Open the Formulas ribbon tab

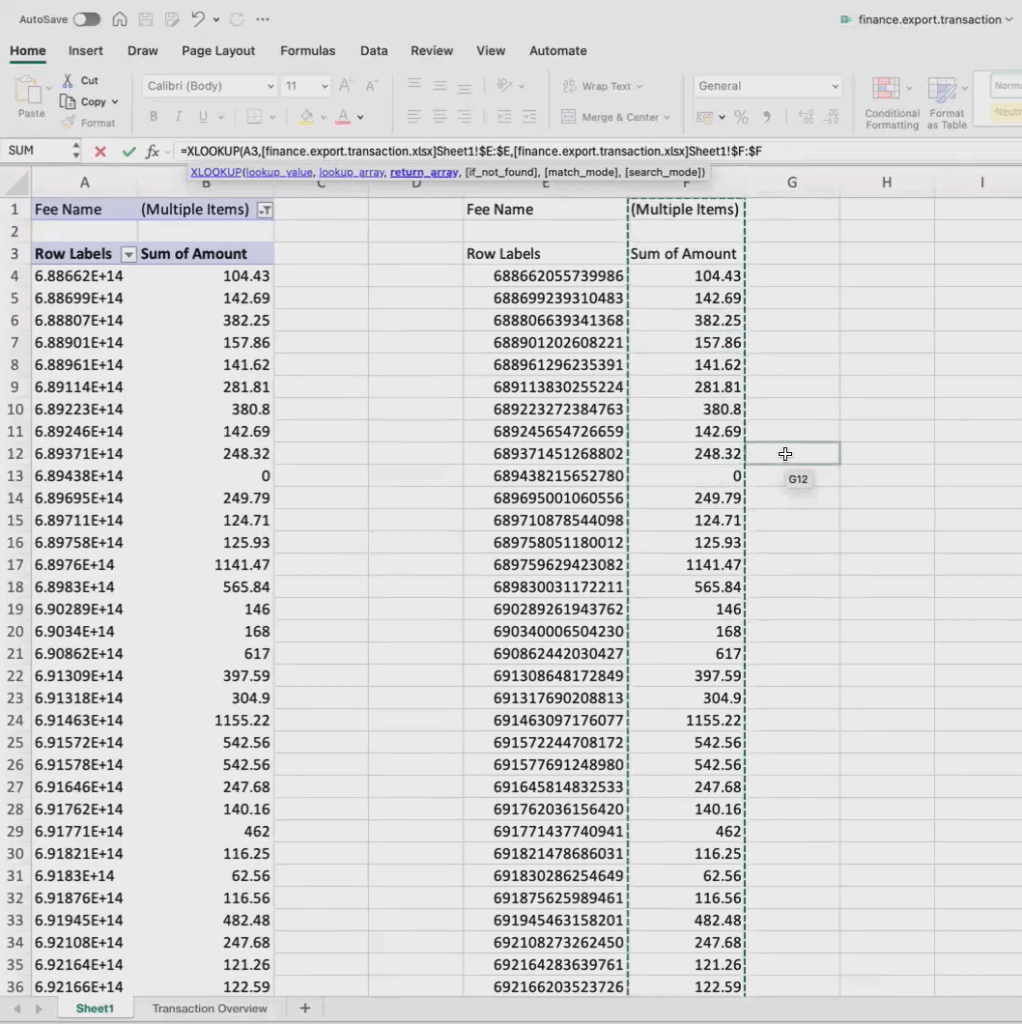point(307,51)
